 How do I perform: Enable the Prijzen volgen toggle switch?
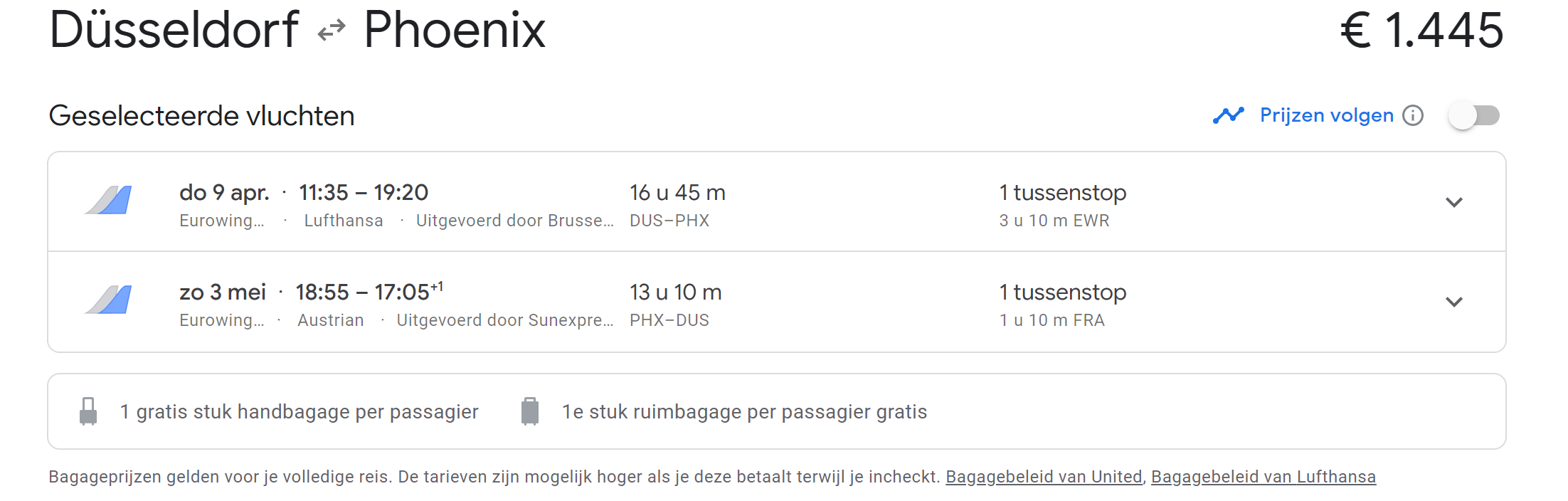coord(1474,115)
